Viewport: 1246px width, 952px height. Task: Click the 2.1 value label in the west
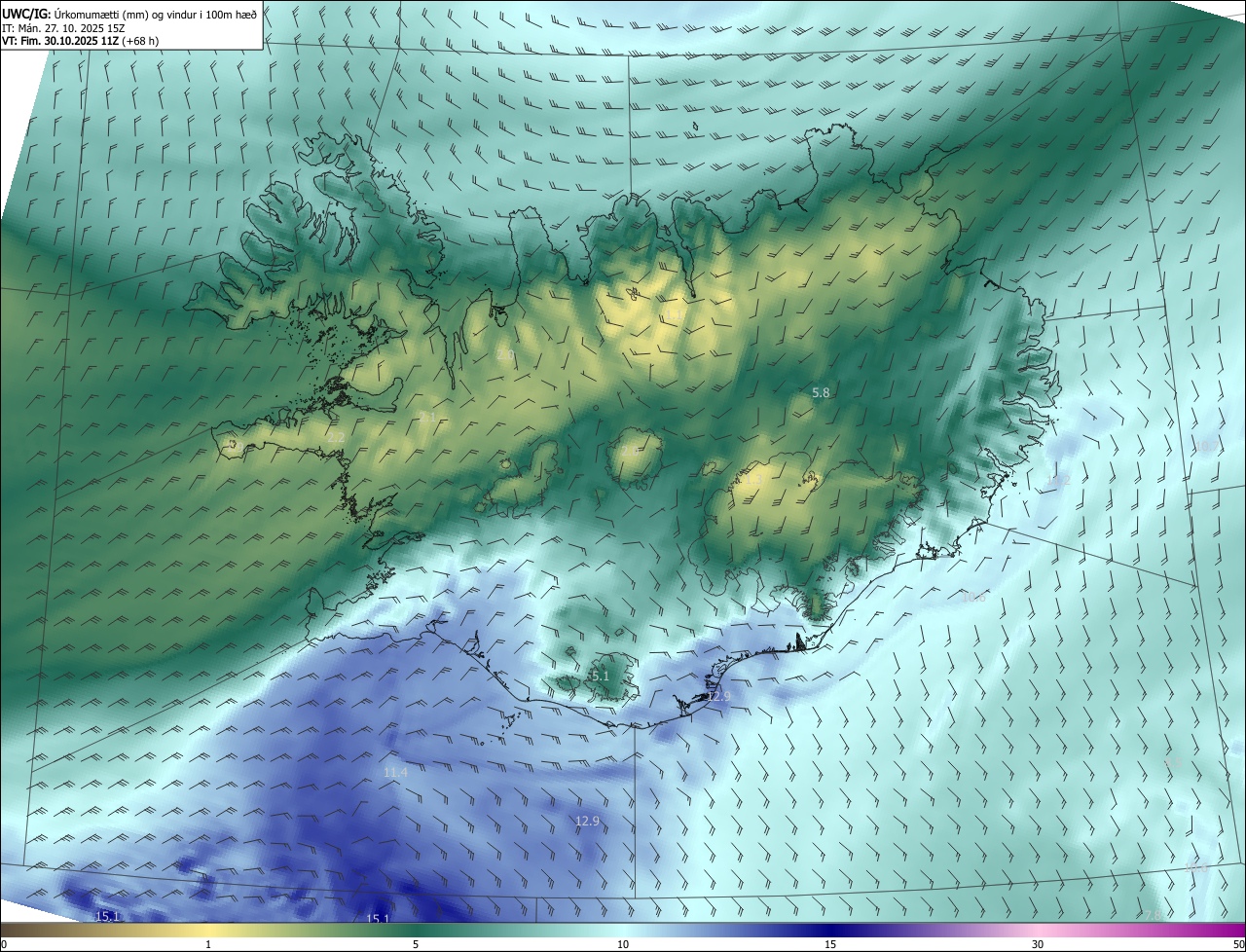click(428, 417)
